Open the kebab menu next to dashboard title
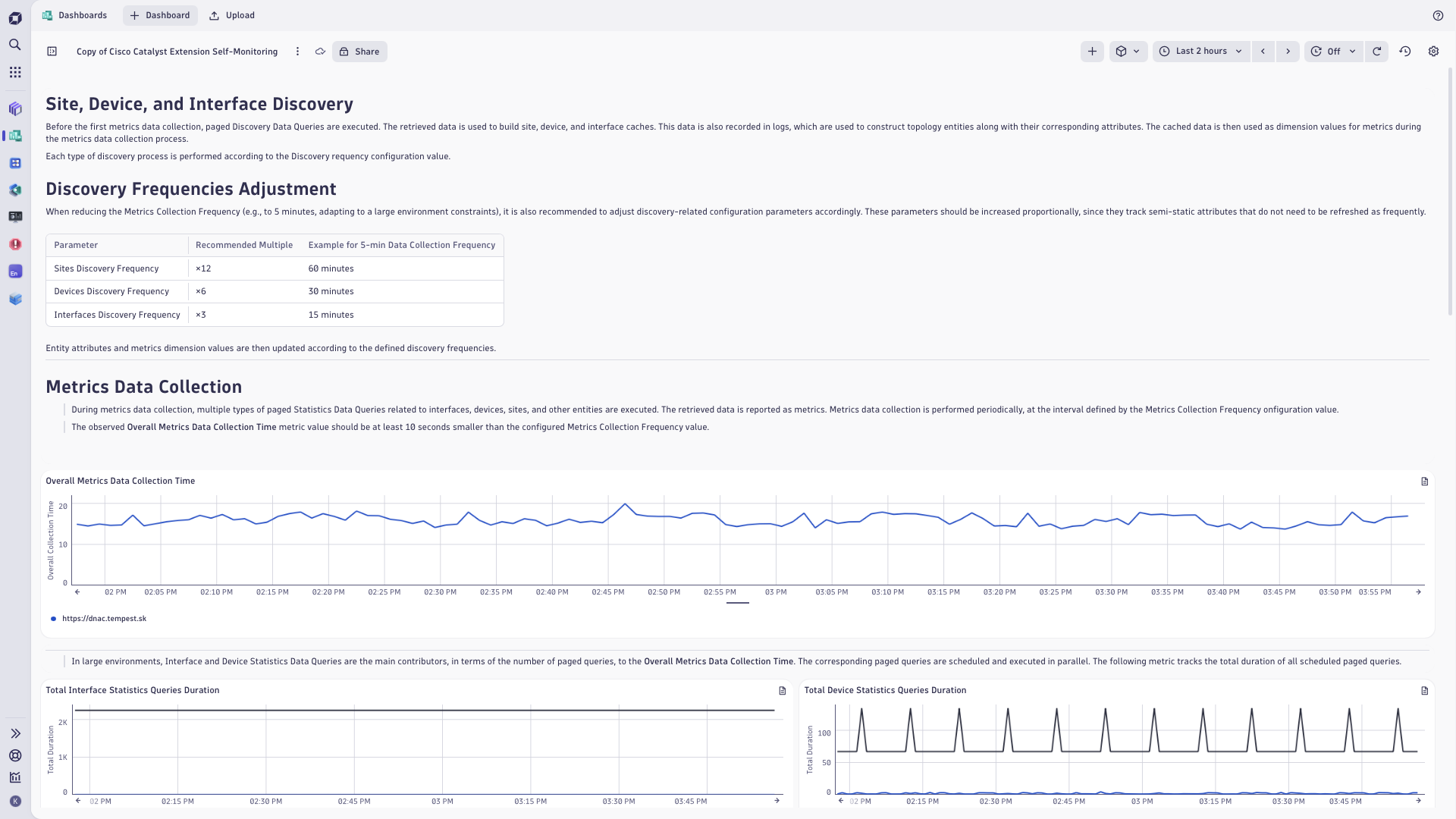This screenshot has height=819, width=1456. click(297, 51)
